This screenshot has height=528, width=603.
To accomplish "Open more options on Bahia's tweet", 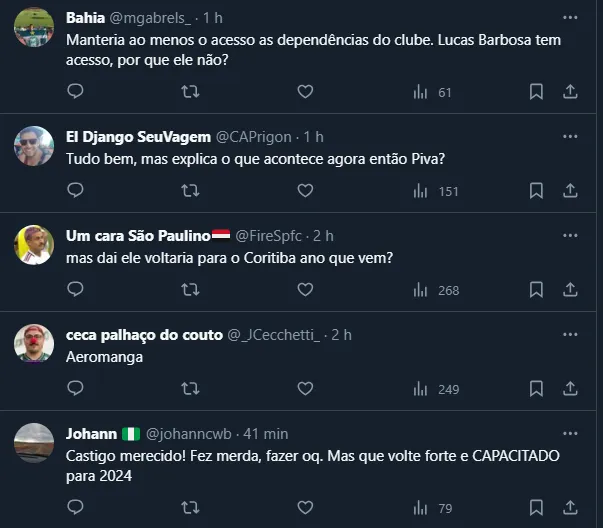I will pyautogui.click(x=570, y=18).
